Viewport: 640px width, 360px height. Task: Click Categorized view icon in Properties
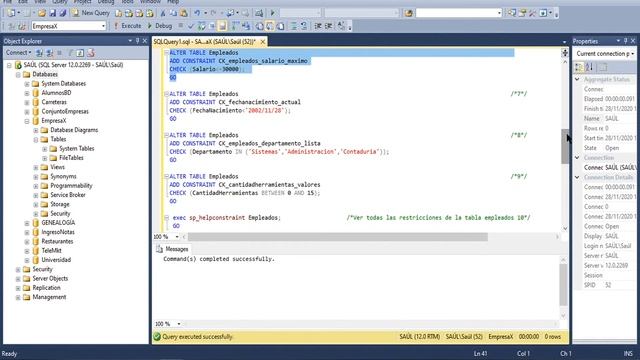579,67
